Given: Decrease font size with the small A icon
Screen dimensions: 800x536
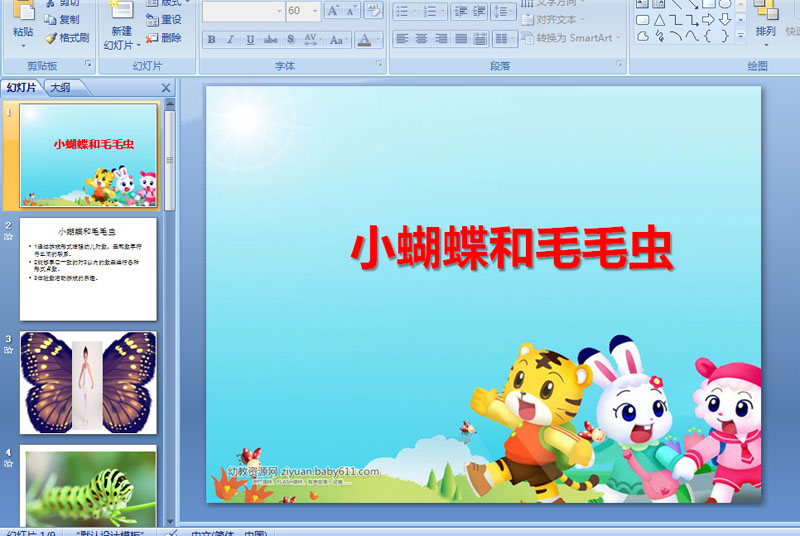Looking at the screenshot, I should [x=351, y=11].
